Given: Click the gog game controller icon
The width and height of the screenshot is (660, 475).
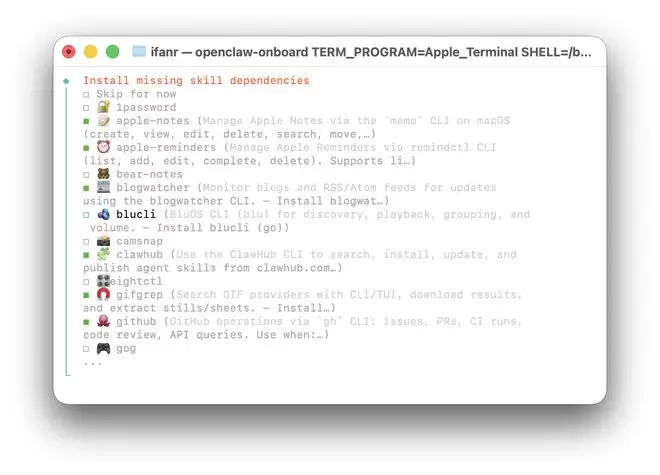Looking at the screenshot, I should coord(104,348).
